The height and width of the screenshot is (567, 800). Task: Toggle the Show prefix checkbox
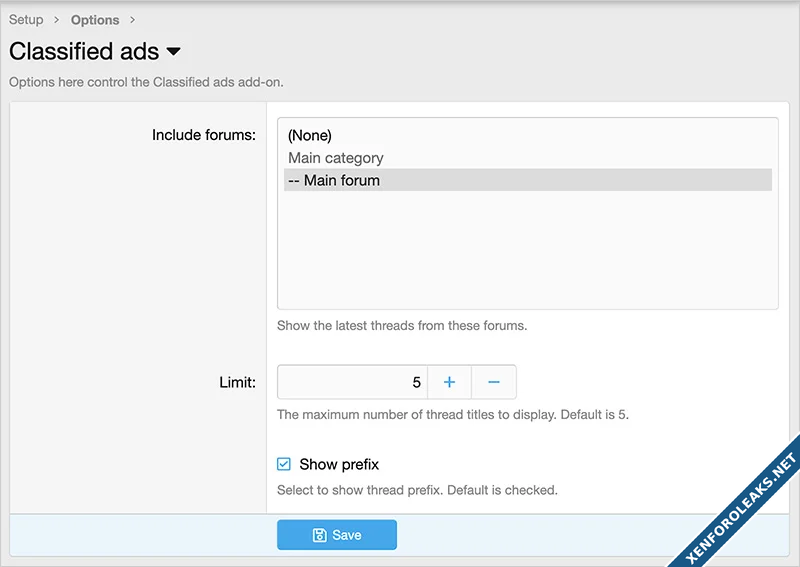(284, 464)
